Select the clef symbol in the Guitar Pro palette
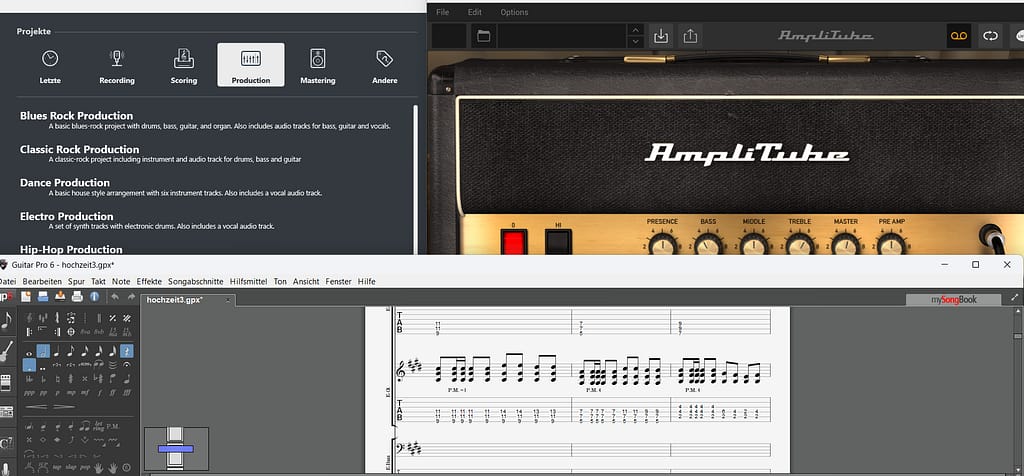The image size is (1024, 476). pyautogui.click(x=29, y=318)
